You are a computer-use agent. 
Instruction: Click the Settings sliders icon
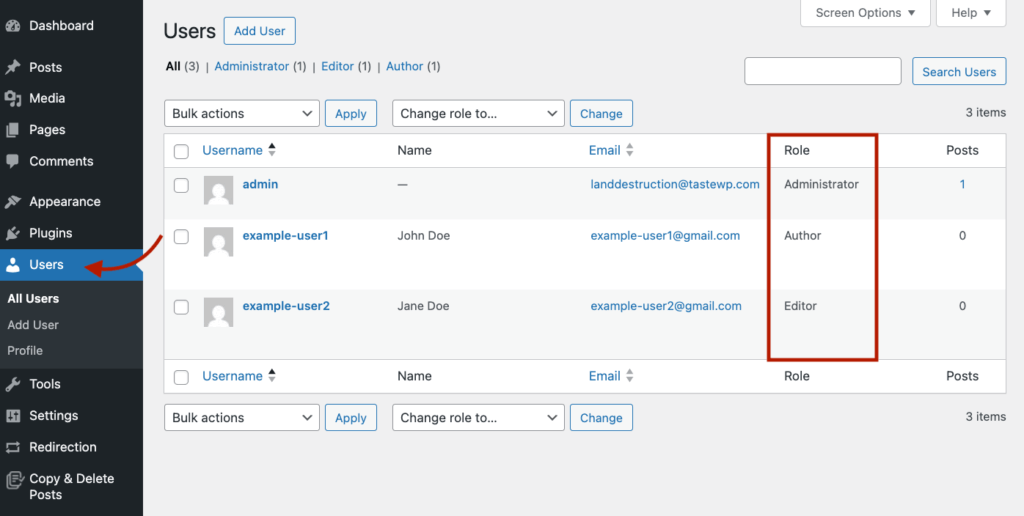[x=12, y=415]
